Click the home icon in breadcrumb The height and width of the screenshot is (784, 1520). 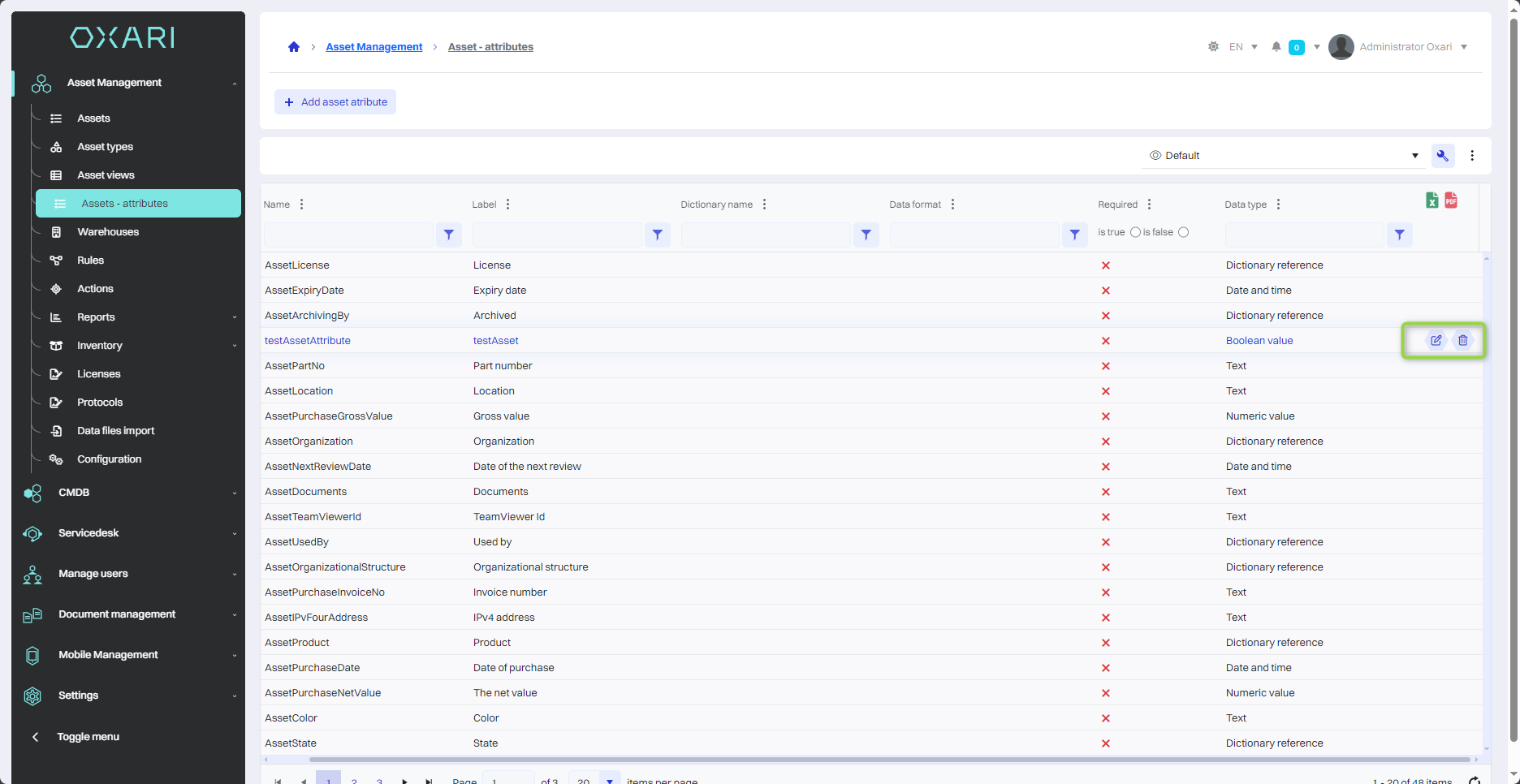coord(294,47)
